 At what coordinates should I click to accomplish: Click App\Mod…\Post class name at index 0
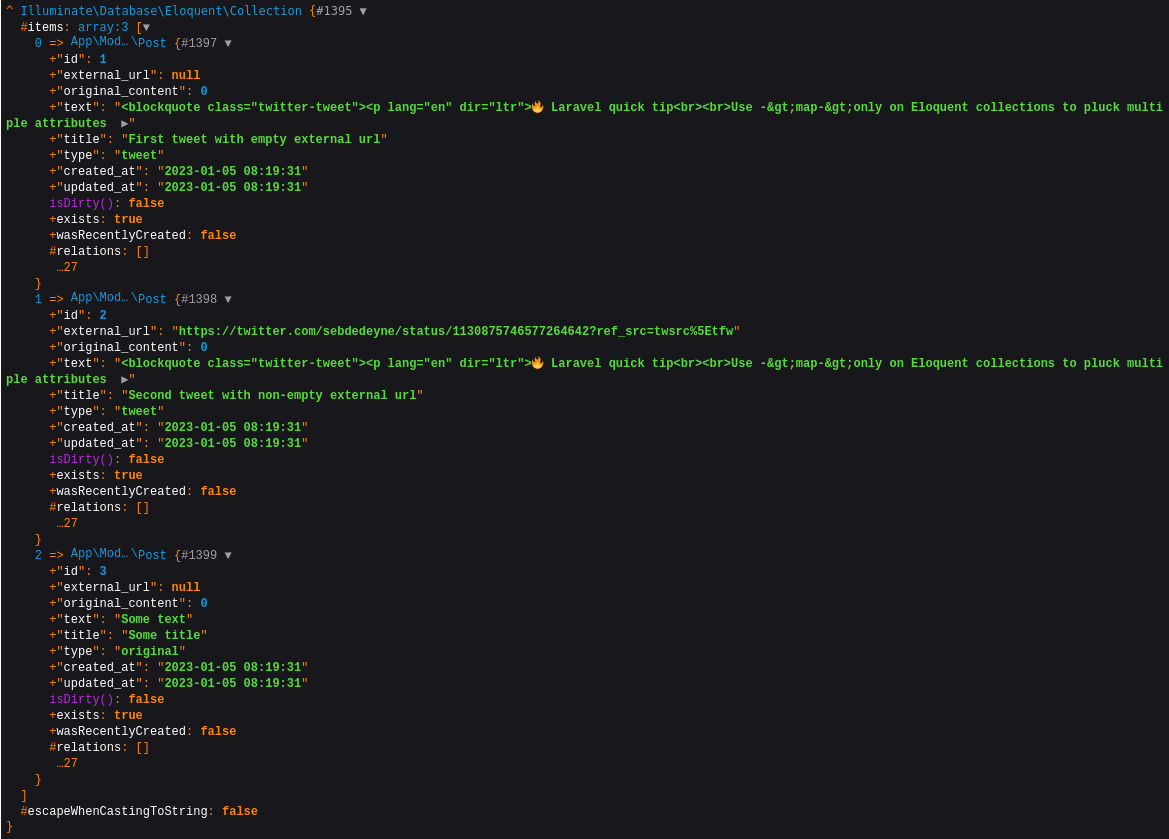118,43
